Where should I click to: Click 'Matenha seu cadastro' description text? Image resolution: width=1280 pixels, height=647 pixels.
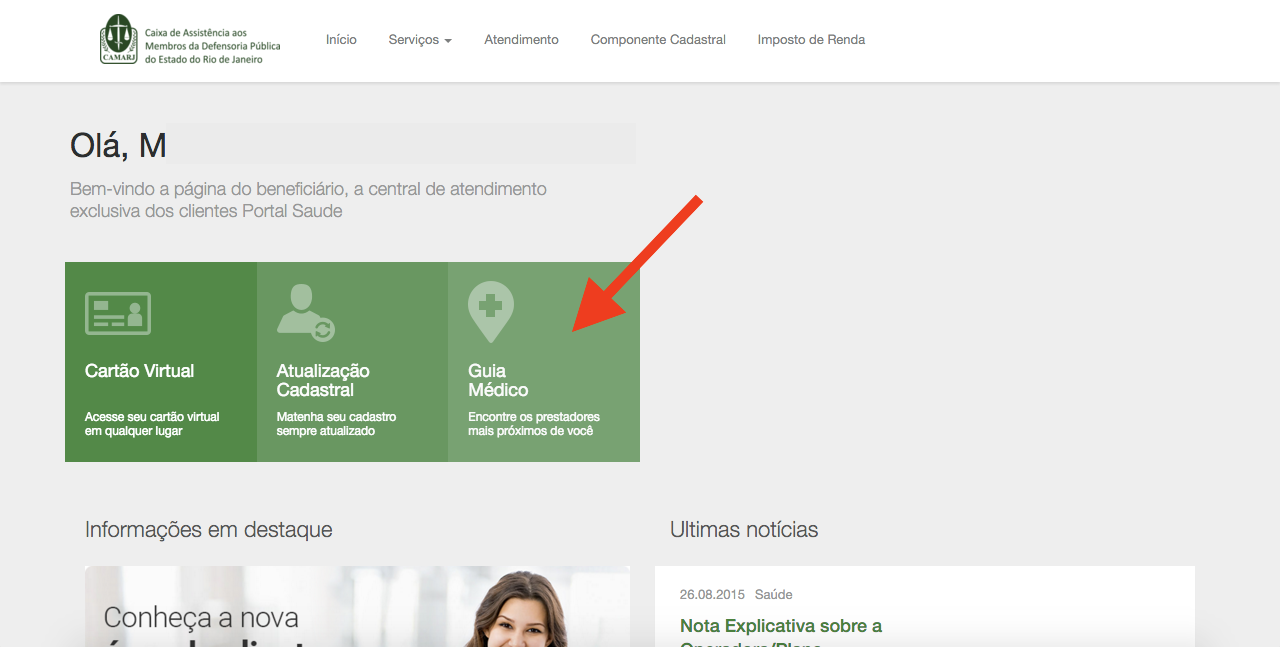[336, 424]
